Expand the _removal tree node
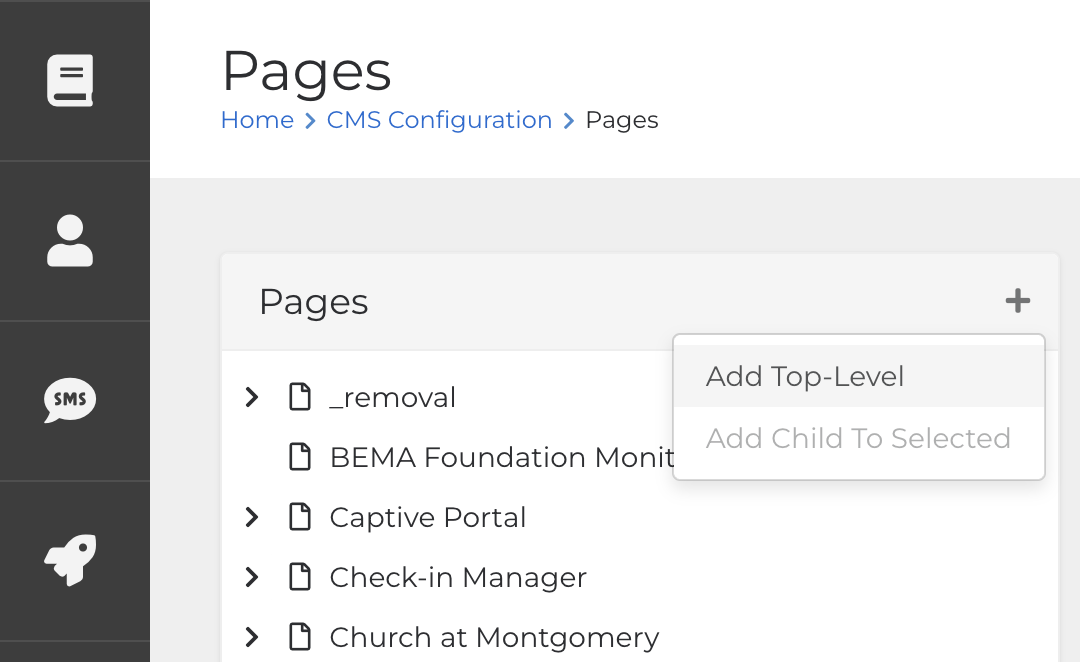This screenshot has width=1080, height=662. [252, 397]
